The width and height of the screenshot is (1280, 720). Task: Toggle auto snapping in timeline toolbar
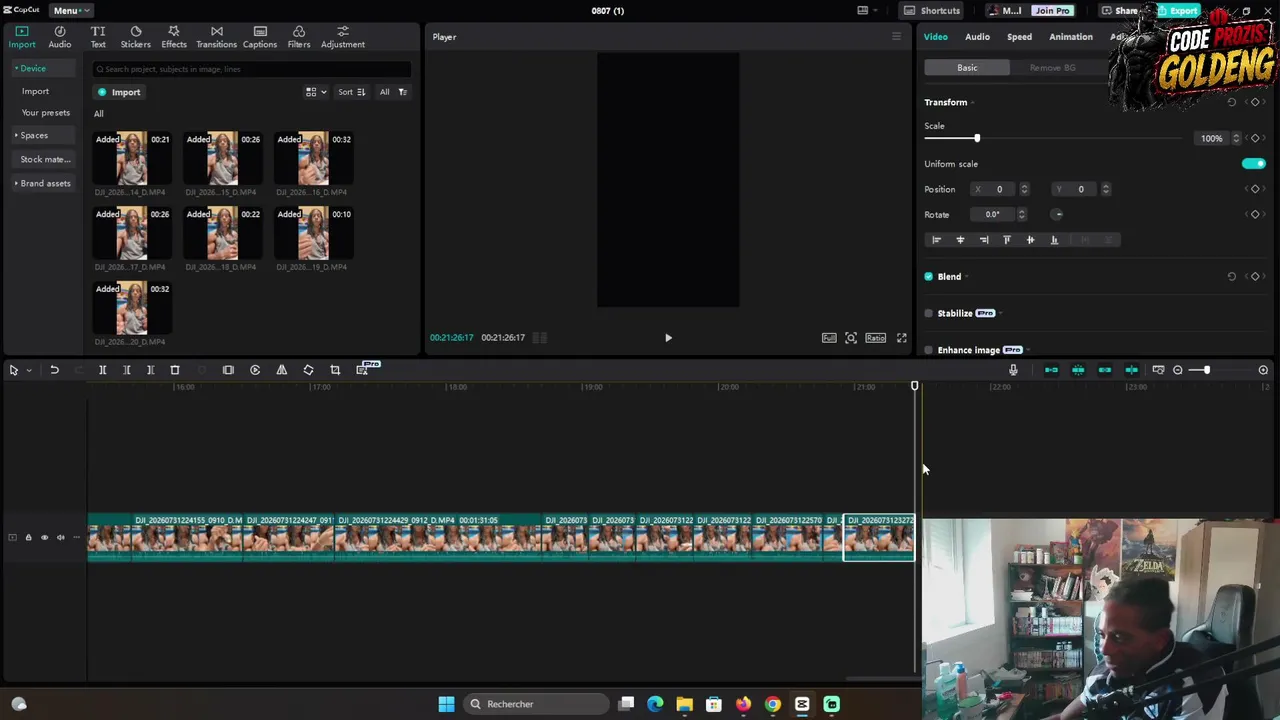coord(1078,370)
